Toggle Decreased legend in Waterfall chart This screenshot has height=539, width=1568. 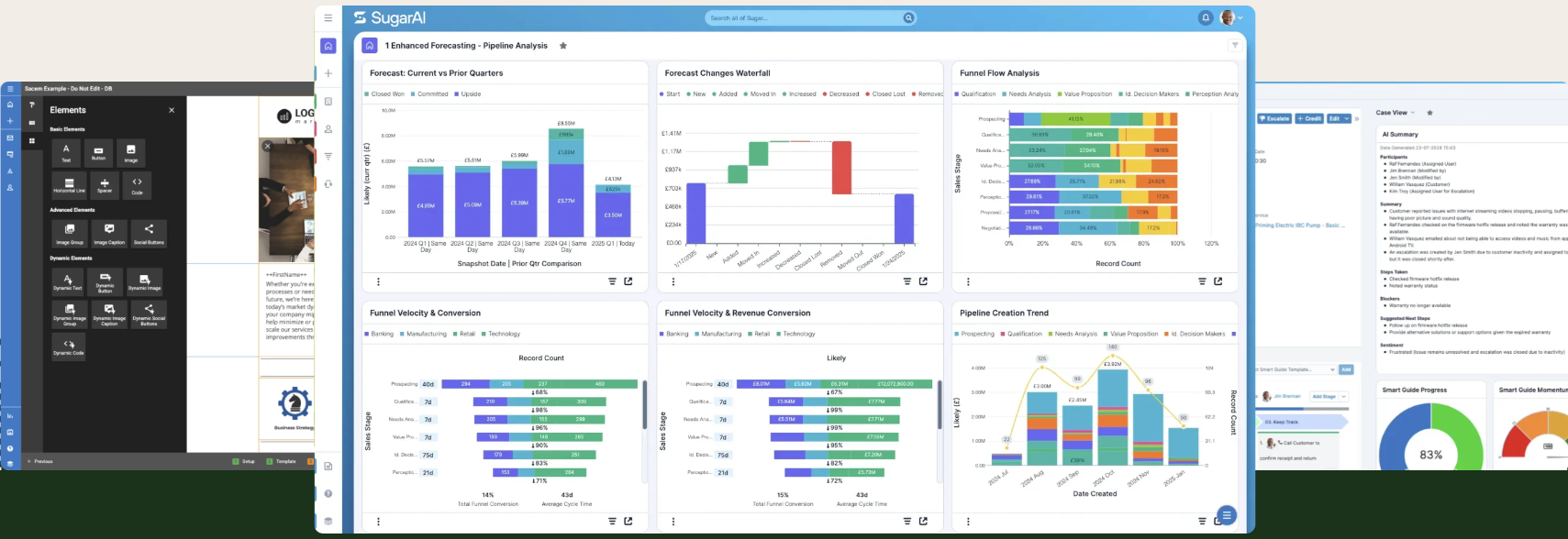[x=840, y=93]
